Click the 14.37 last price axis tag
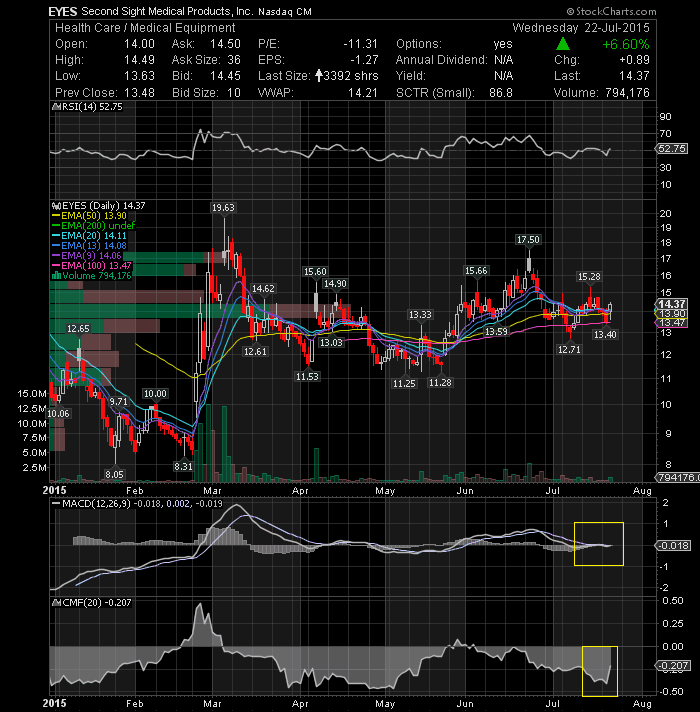This screenshot has height=712, width=700. [672, 304]
